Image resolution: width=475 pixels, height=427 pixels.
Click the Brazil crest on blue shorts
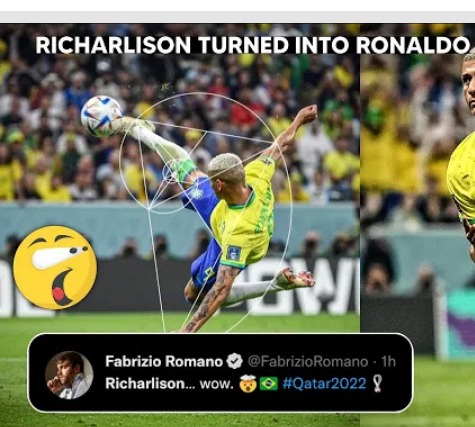194,192
